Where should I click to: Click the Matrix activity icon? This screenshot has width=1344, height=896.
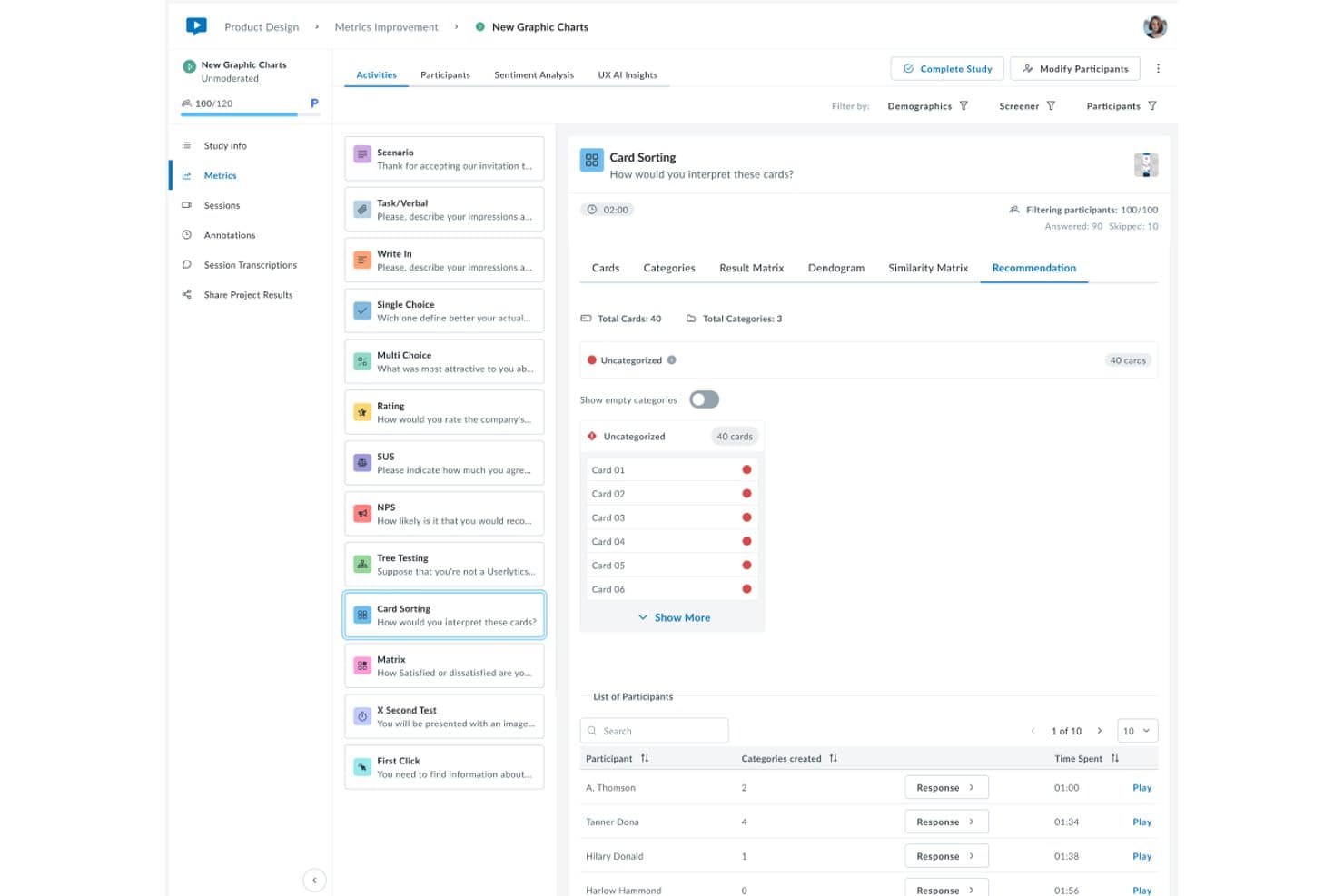[x=362, y=666]
